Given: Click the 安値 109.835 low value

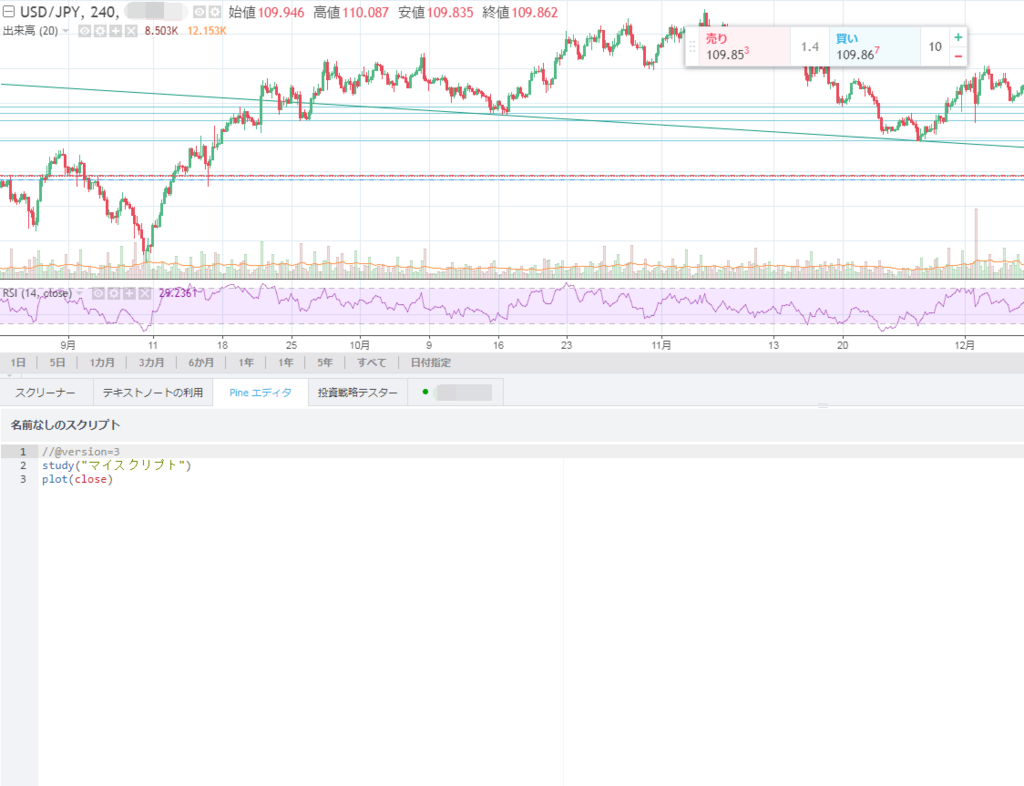Looking at the screenshot, I should coord(436,12).
